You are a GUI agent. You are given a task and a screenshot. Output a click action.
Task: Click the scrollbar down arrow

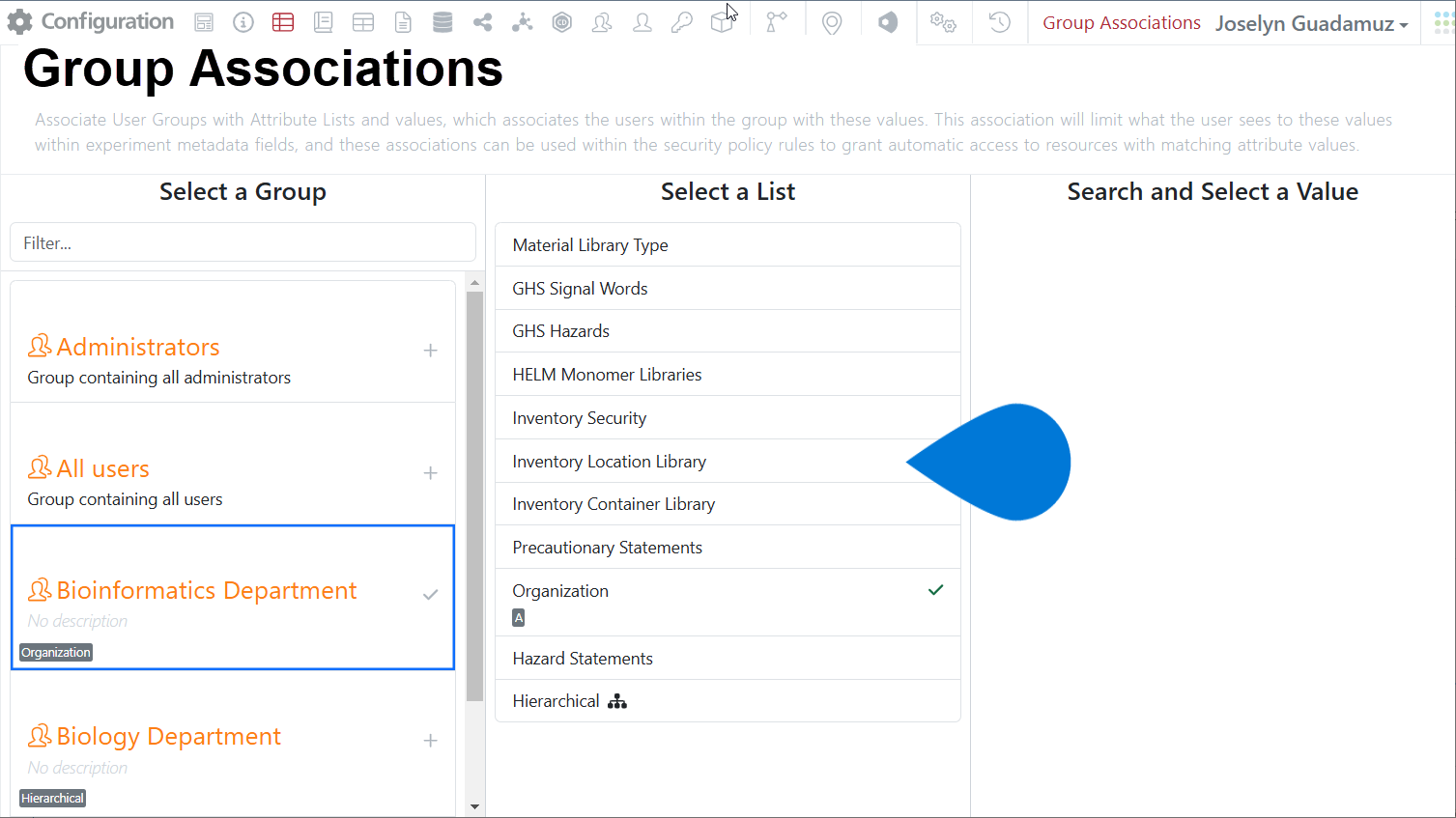474,806
